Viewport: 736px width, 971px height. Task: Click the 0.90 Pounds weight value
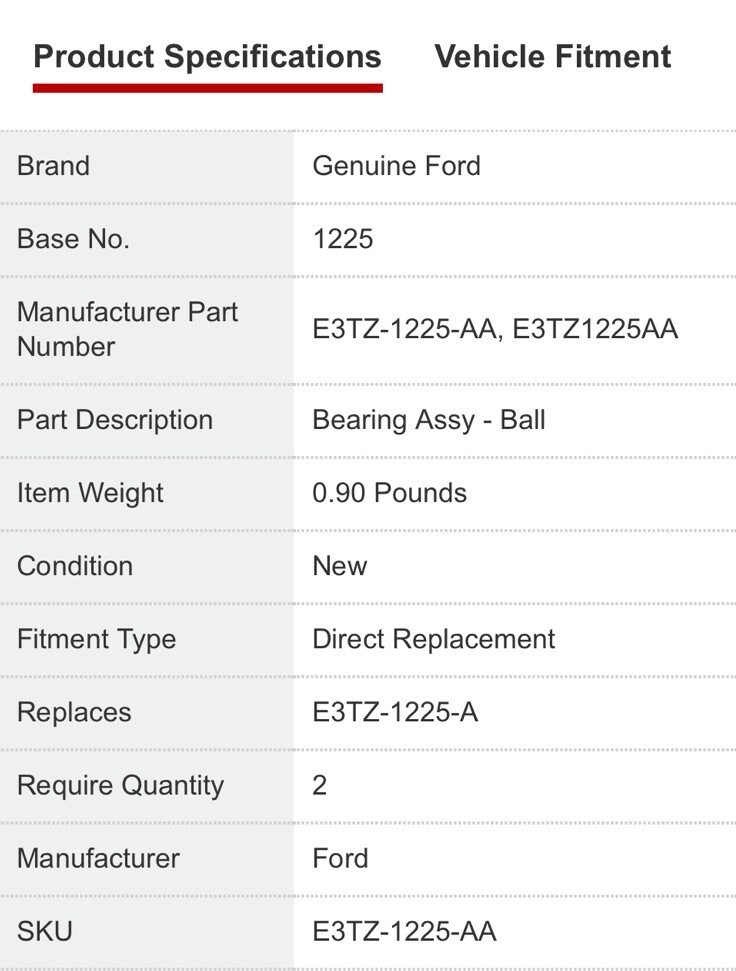389,493
